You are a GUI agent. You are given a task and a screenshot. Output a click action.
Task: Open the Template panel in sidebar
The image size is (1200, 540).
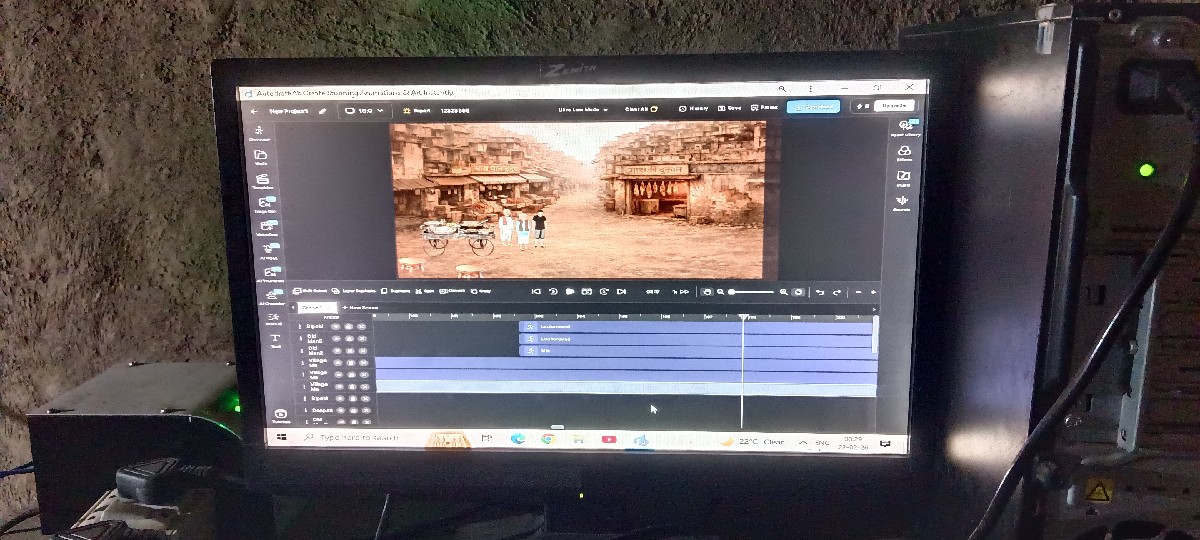click(263, 181)
